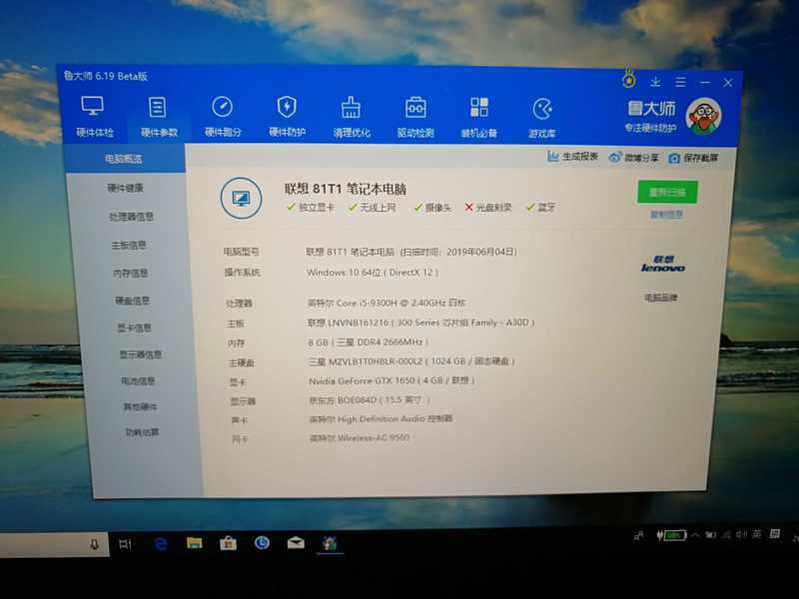Click the green 重新扫描 rescan button

point(667,192)
